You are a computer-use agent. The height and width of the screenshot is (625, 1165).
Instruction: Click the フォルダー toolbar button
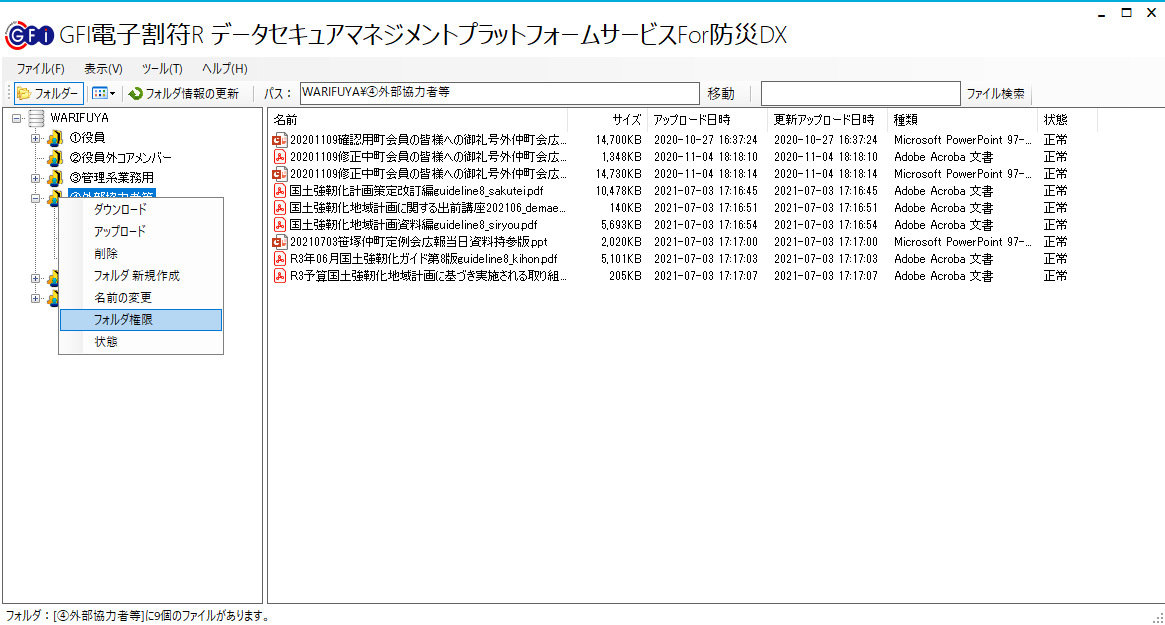[x=48, y=93]
